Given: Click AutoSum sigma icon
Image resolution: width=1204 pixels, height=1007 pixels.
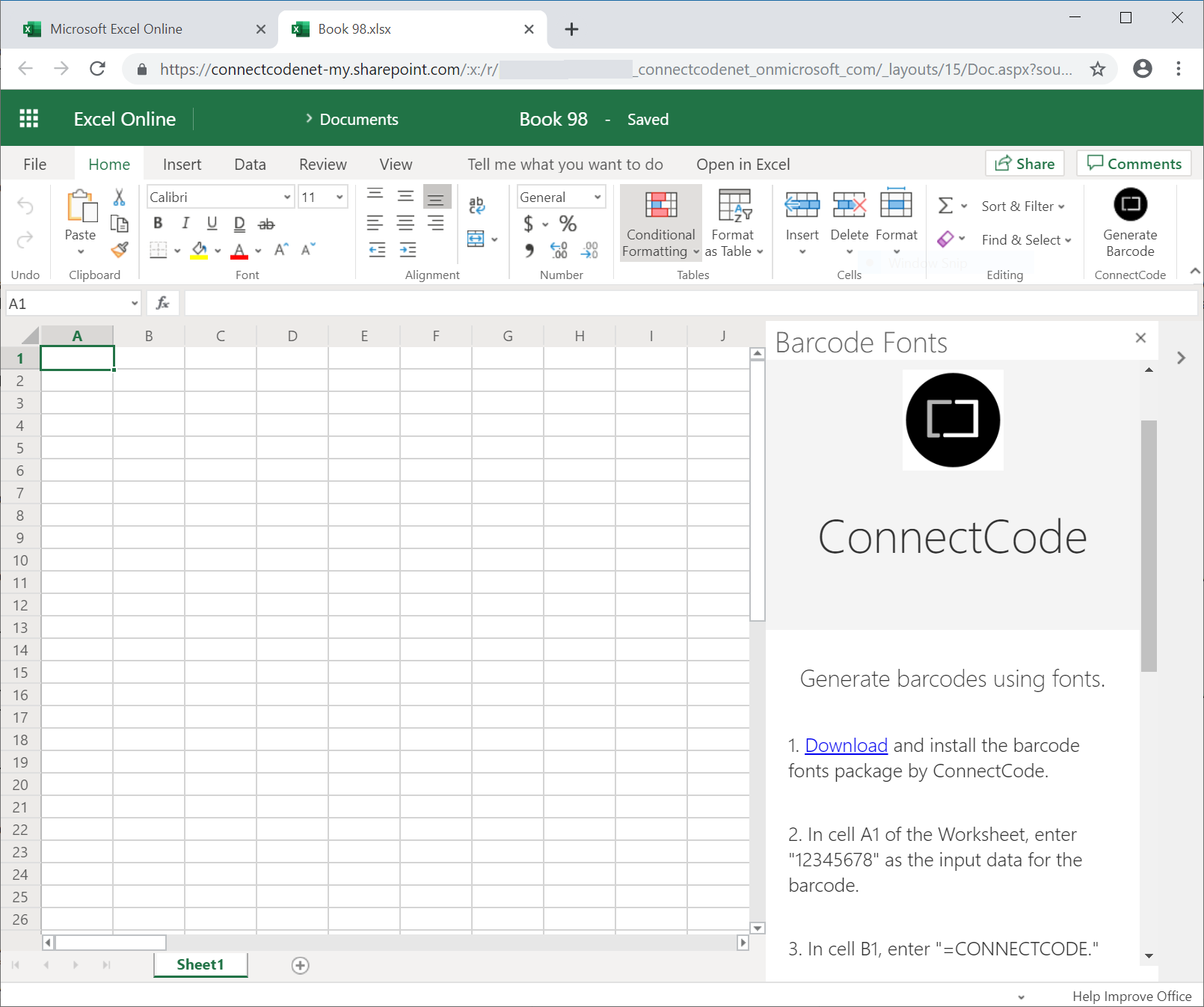Looking at the screenshot, I should point(945,206).
